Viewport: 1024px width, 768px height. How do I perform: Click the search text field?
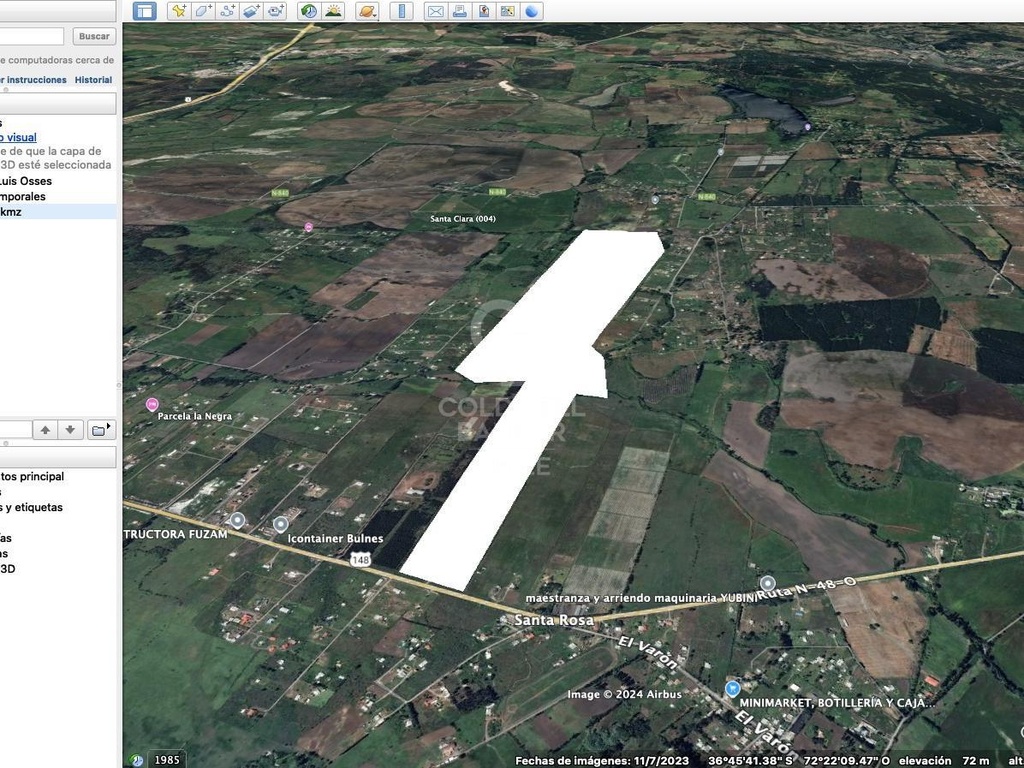[x=31, y=37]
